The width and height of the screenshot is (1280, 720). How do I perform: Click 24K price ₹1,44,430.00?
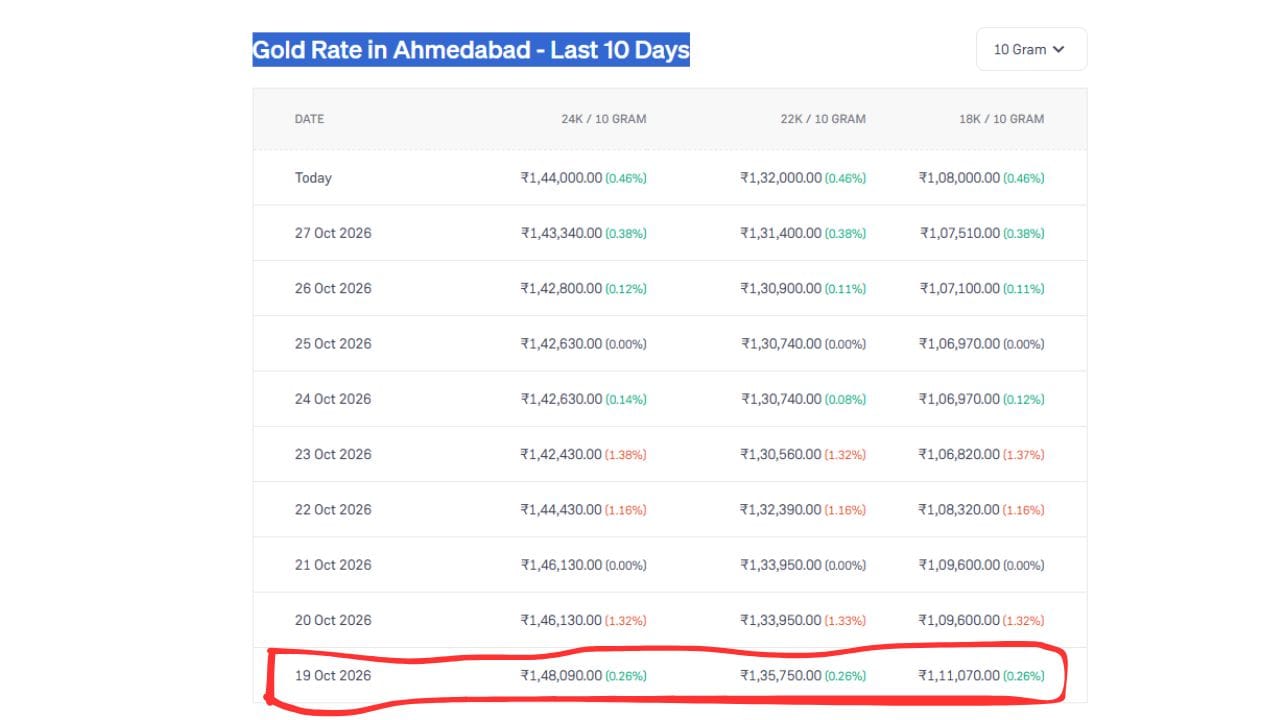(561, 509)
